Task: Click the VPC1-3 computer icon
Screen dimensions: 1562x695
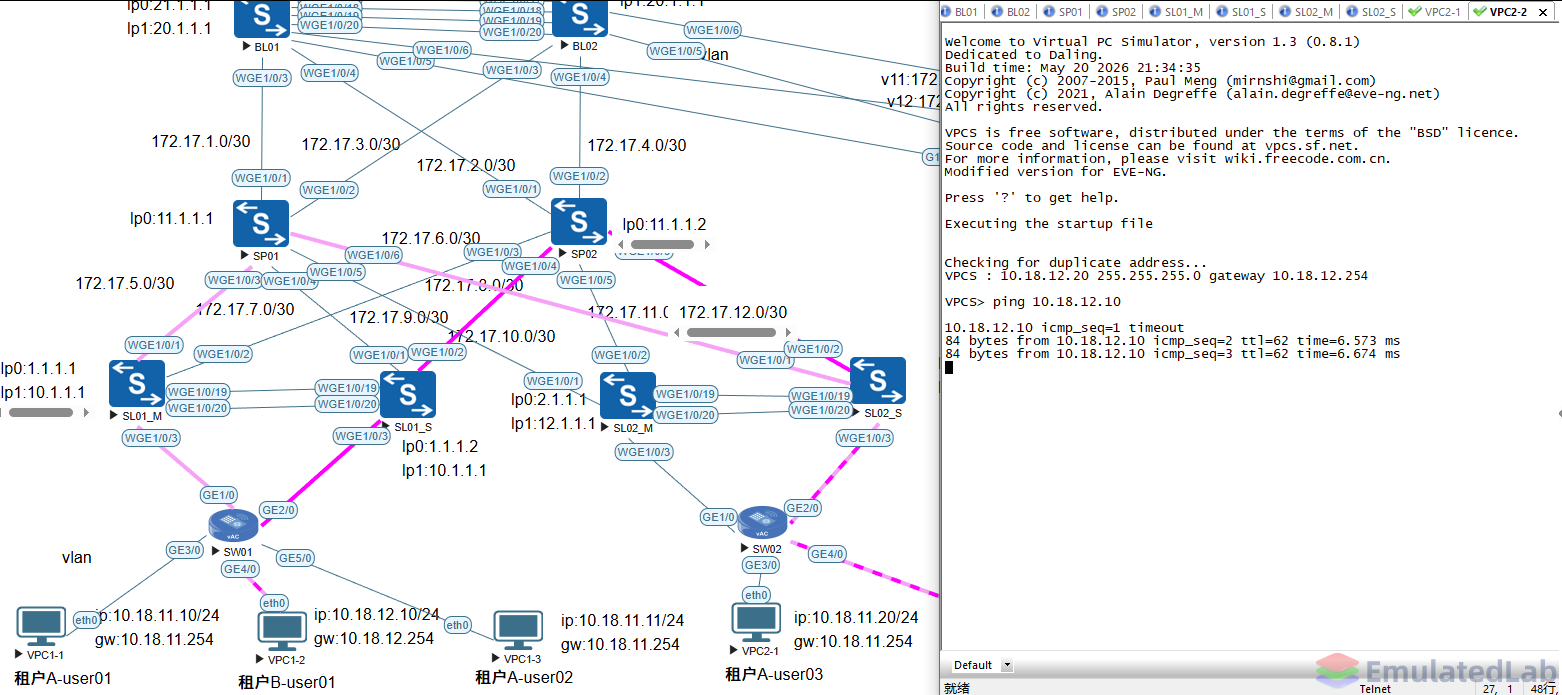Action: click(x=519, y=631)
